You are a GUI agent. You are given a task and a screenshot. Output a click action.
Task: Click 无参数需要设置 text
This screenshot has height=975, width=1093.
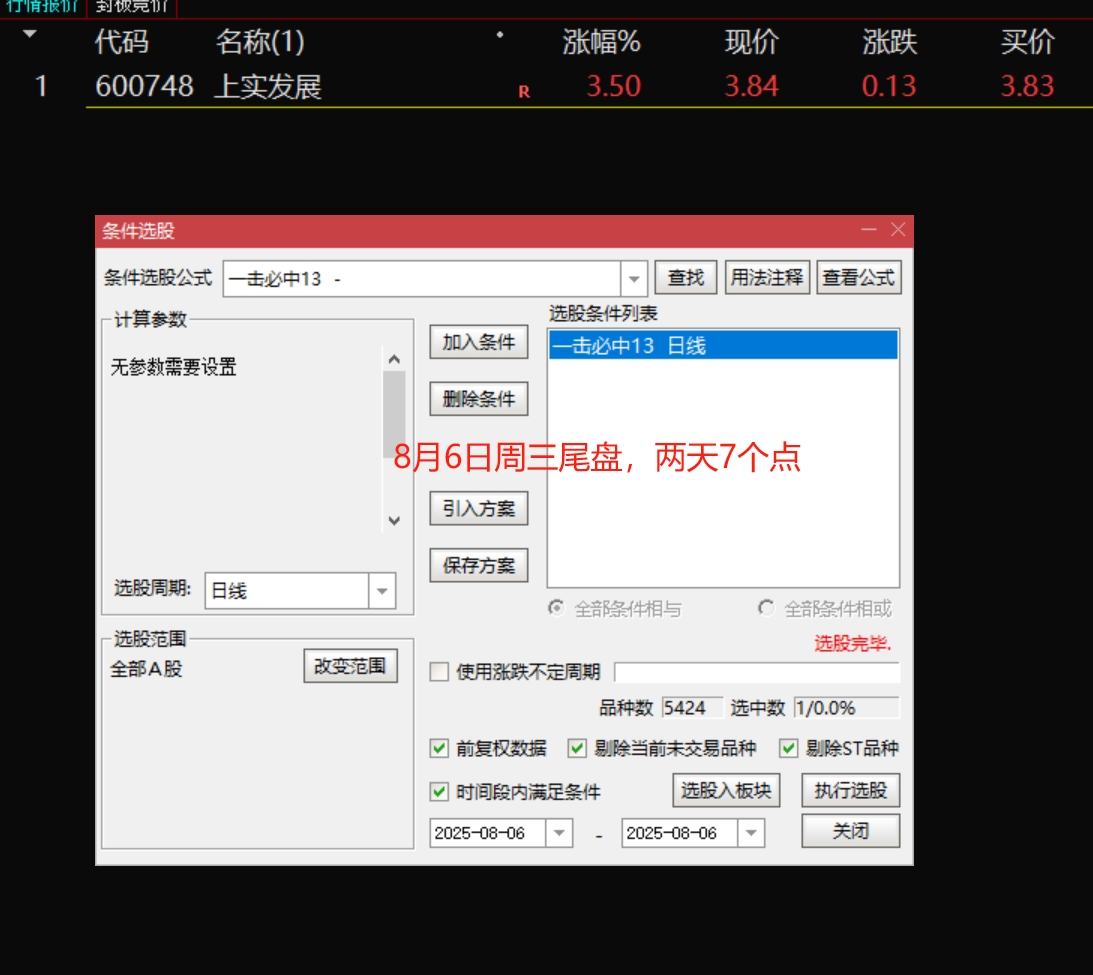[174, 367]
